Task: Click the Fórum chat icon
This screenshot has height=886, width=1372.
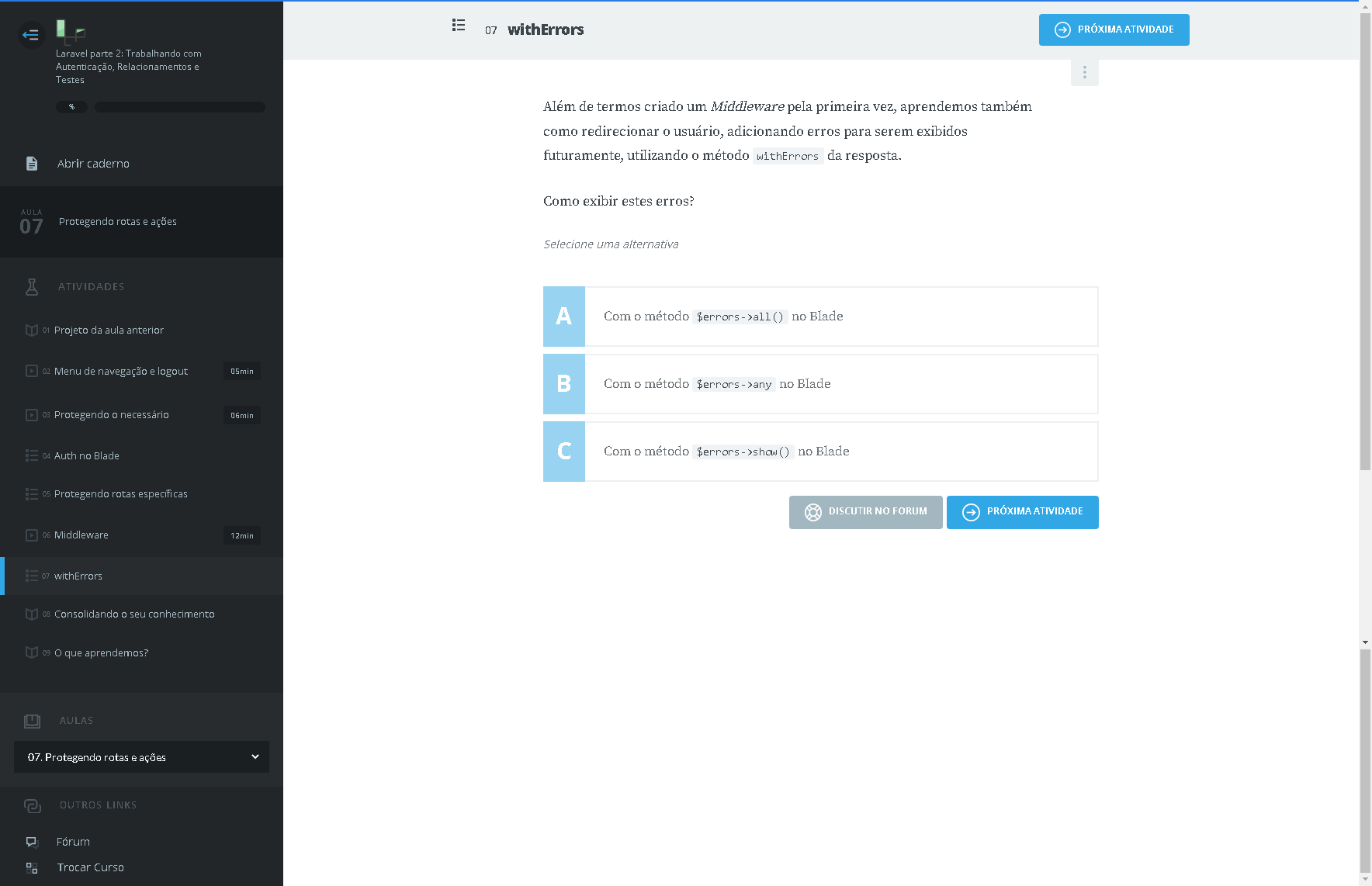Action: [x=32, y=842]
